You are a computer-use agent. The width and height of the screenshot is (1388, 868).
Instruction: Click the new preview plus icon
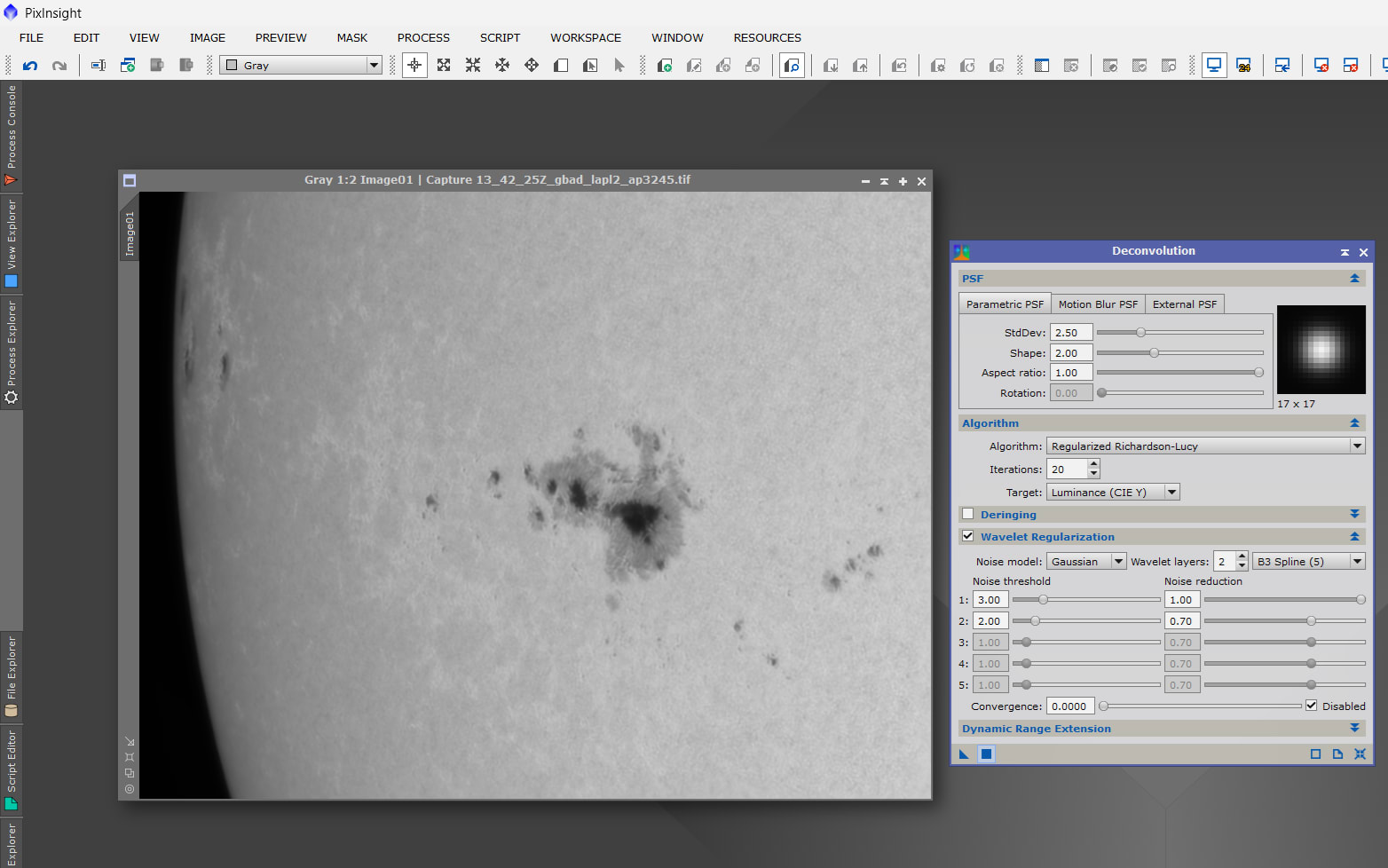coord(665,65)
